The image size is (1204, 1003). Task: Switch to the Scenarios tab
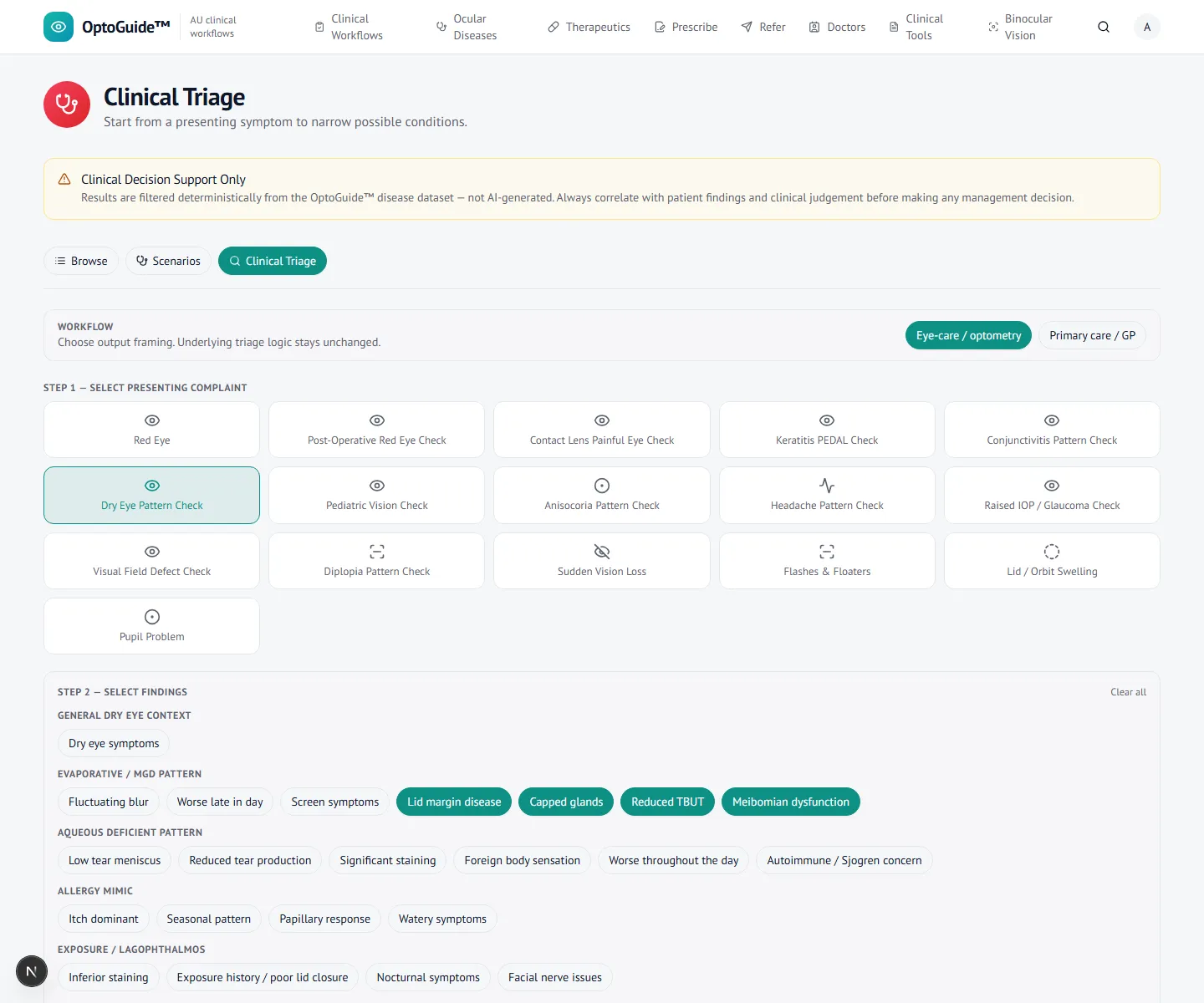click(x=168, y=261)
